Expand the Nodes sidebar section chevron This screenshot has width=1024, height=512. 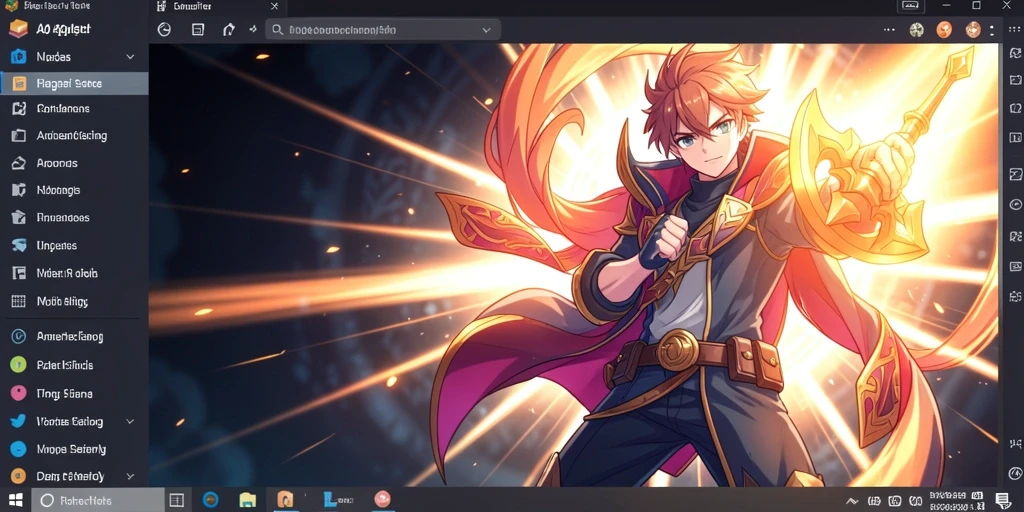(131, 57)
